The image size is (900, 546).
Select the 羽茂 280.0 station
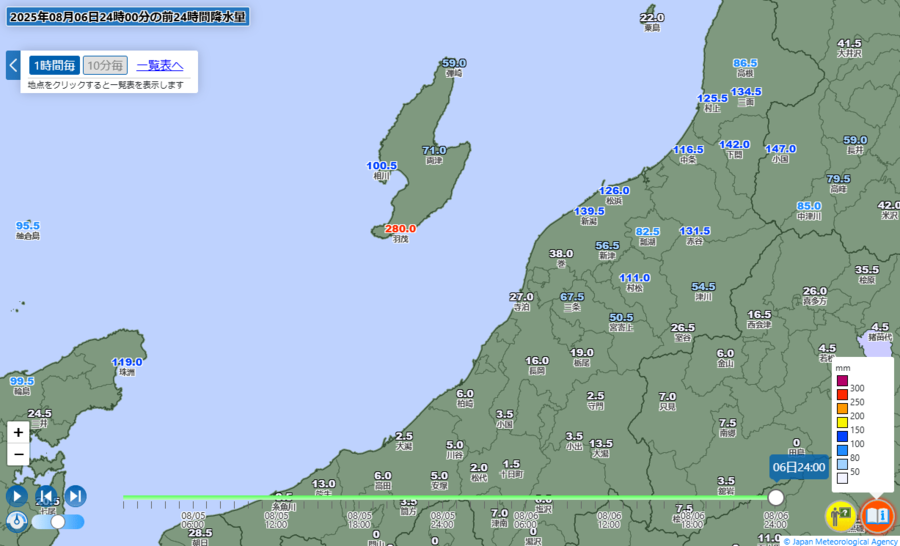[x=400, y=233]
